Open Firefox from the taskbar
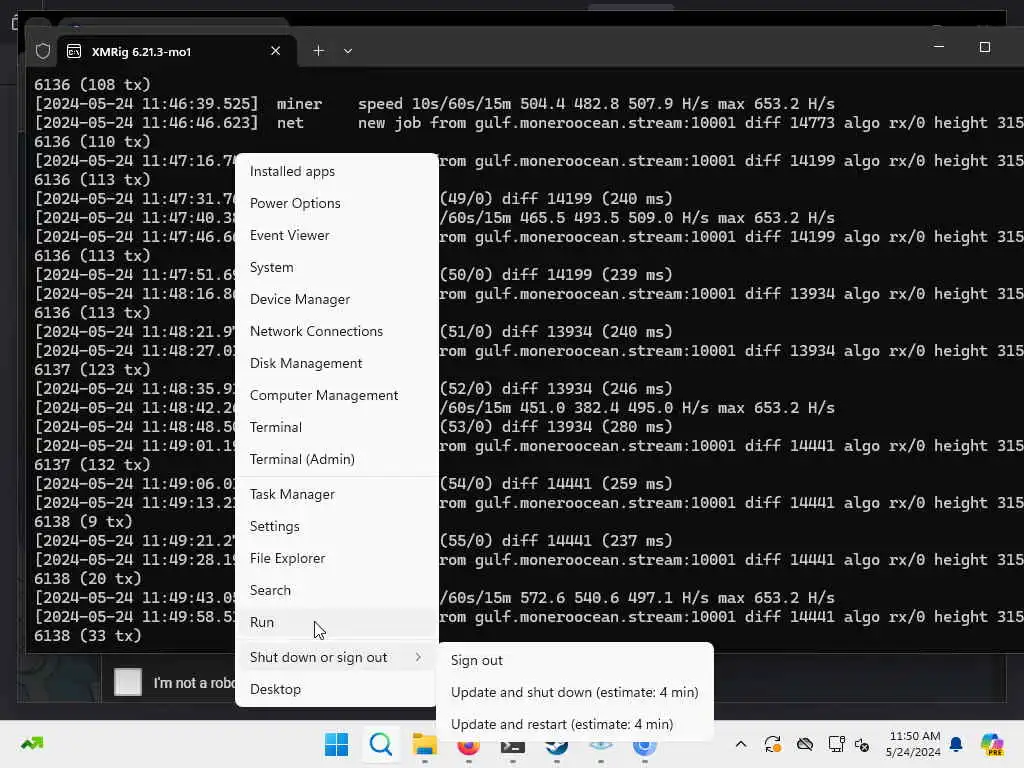The width and height of the screenshot is (1024, 768). tap(469, 745)
